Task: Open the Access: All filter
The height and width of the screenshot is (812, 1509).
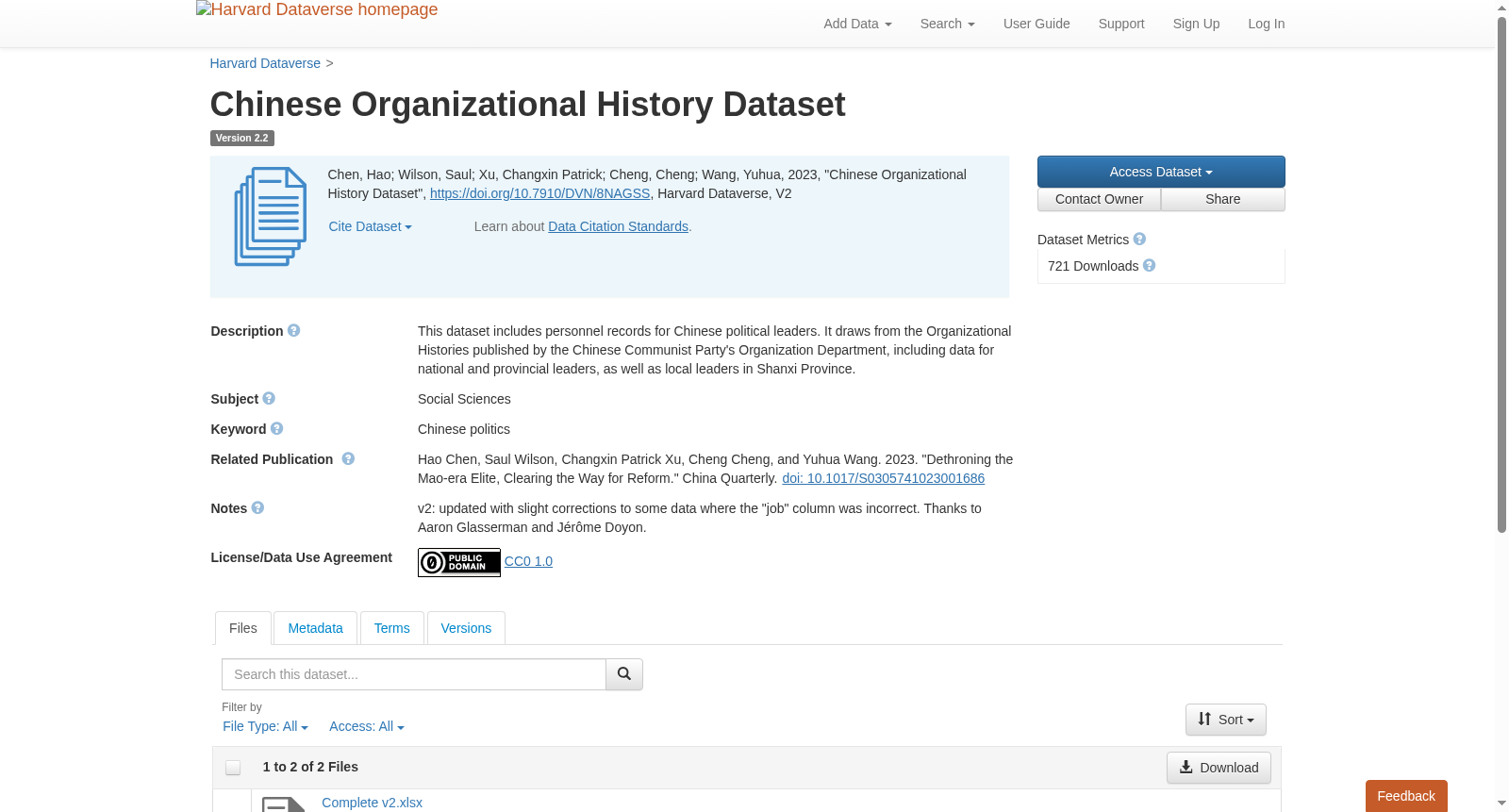Action: [367, 726]
